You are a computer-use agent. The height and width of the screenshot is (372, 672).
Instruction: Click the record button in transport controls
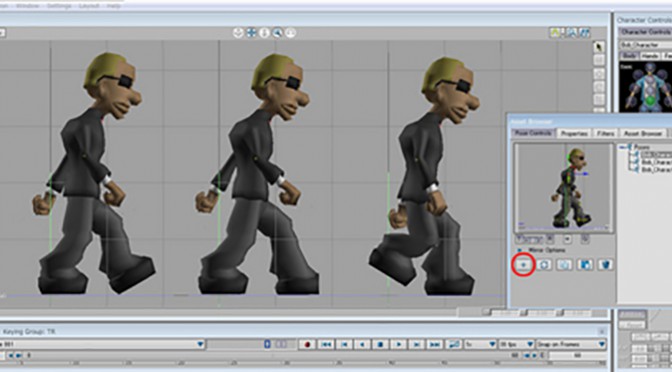click(307, 344)
